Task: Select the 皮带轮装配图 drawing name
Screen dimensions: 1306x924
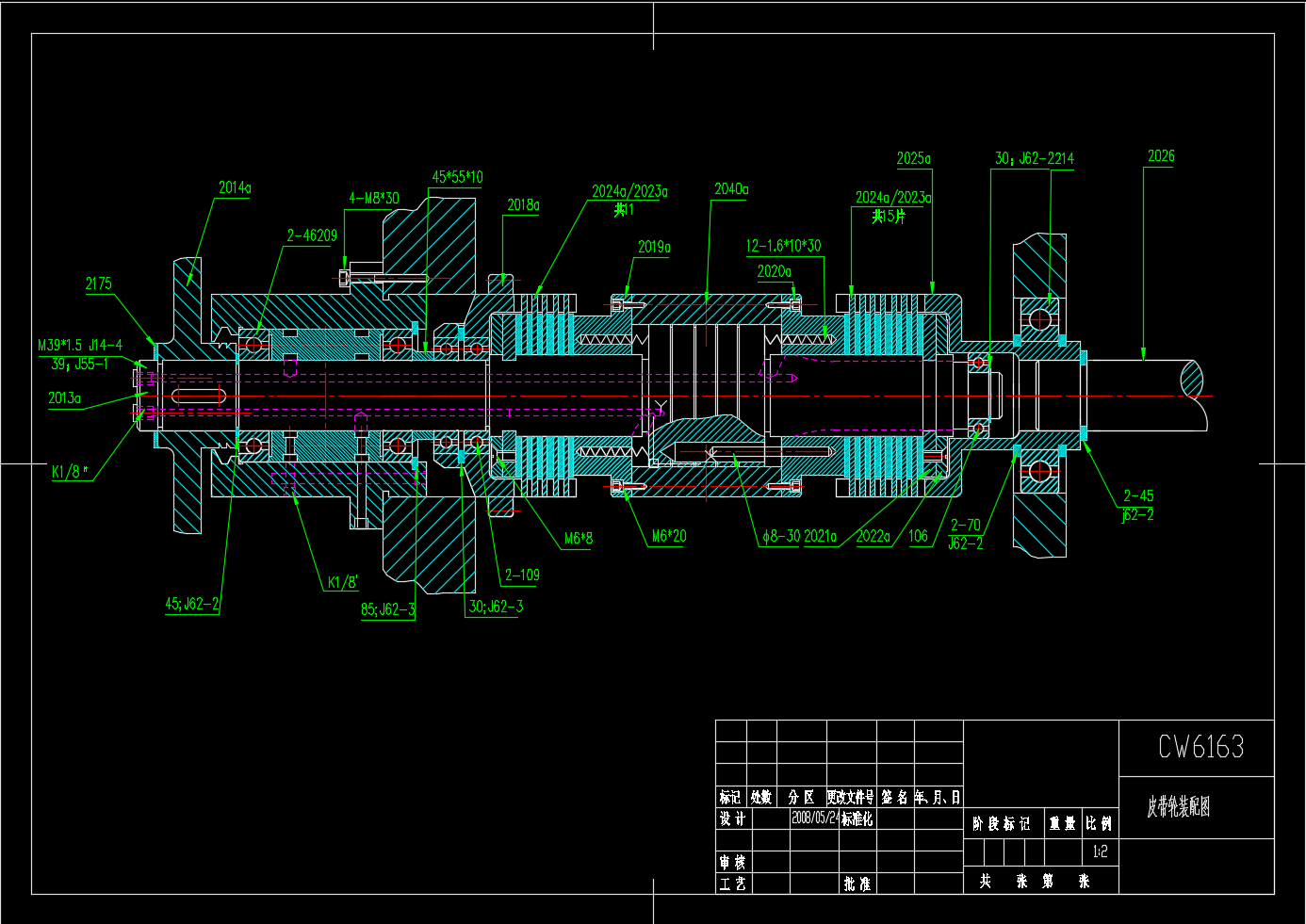Action: pyautogui.click(x=1178, y=807)
